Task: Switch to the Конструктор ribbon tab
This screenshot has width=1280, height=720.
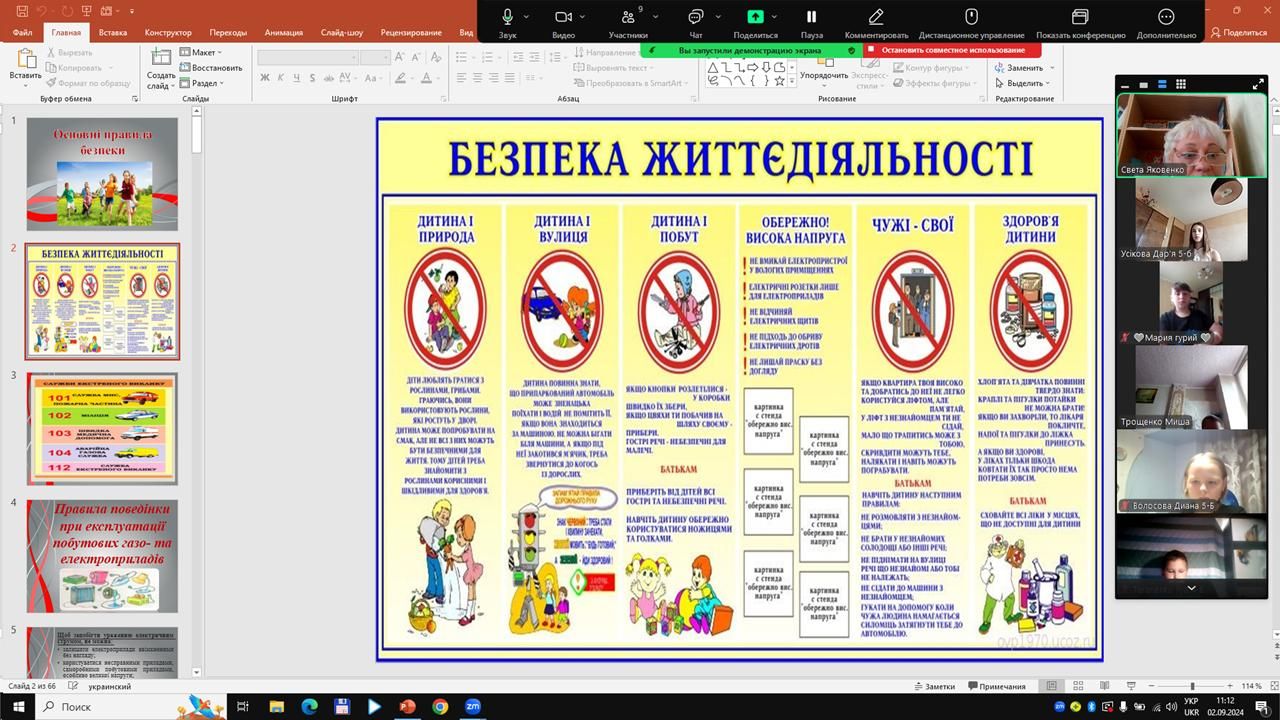Action: pyautogui.click(x=168, y=33)
